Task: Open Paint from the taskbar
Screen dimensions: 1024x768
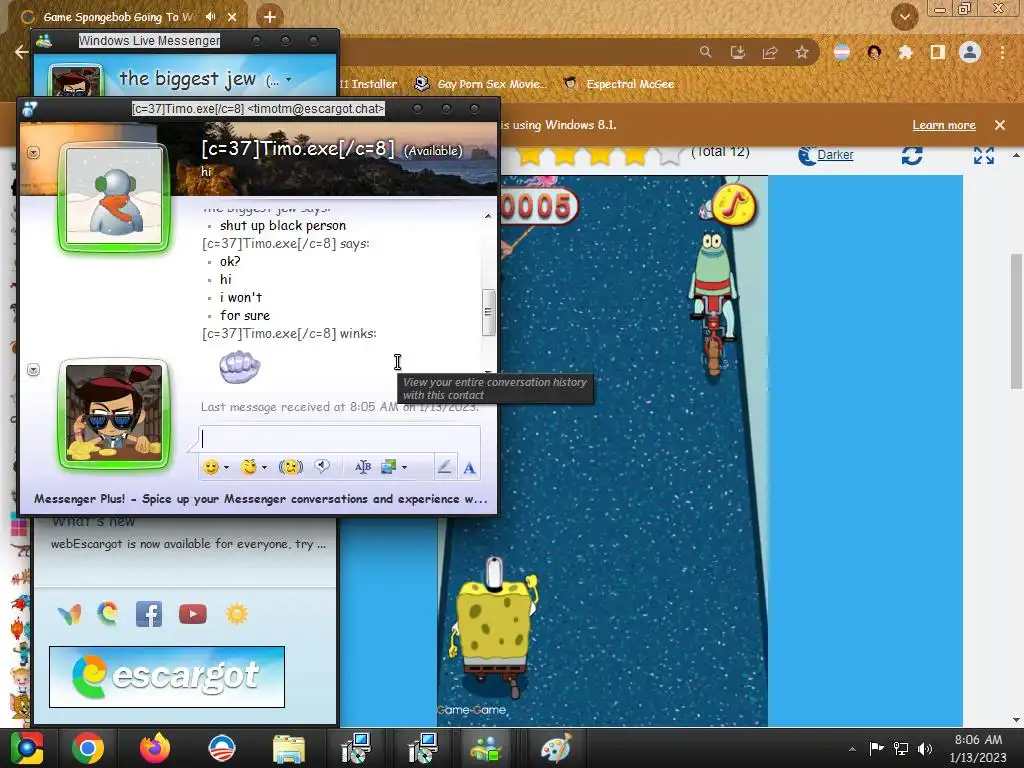Action: (556, 748)
